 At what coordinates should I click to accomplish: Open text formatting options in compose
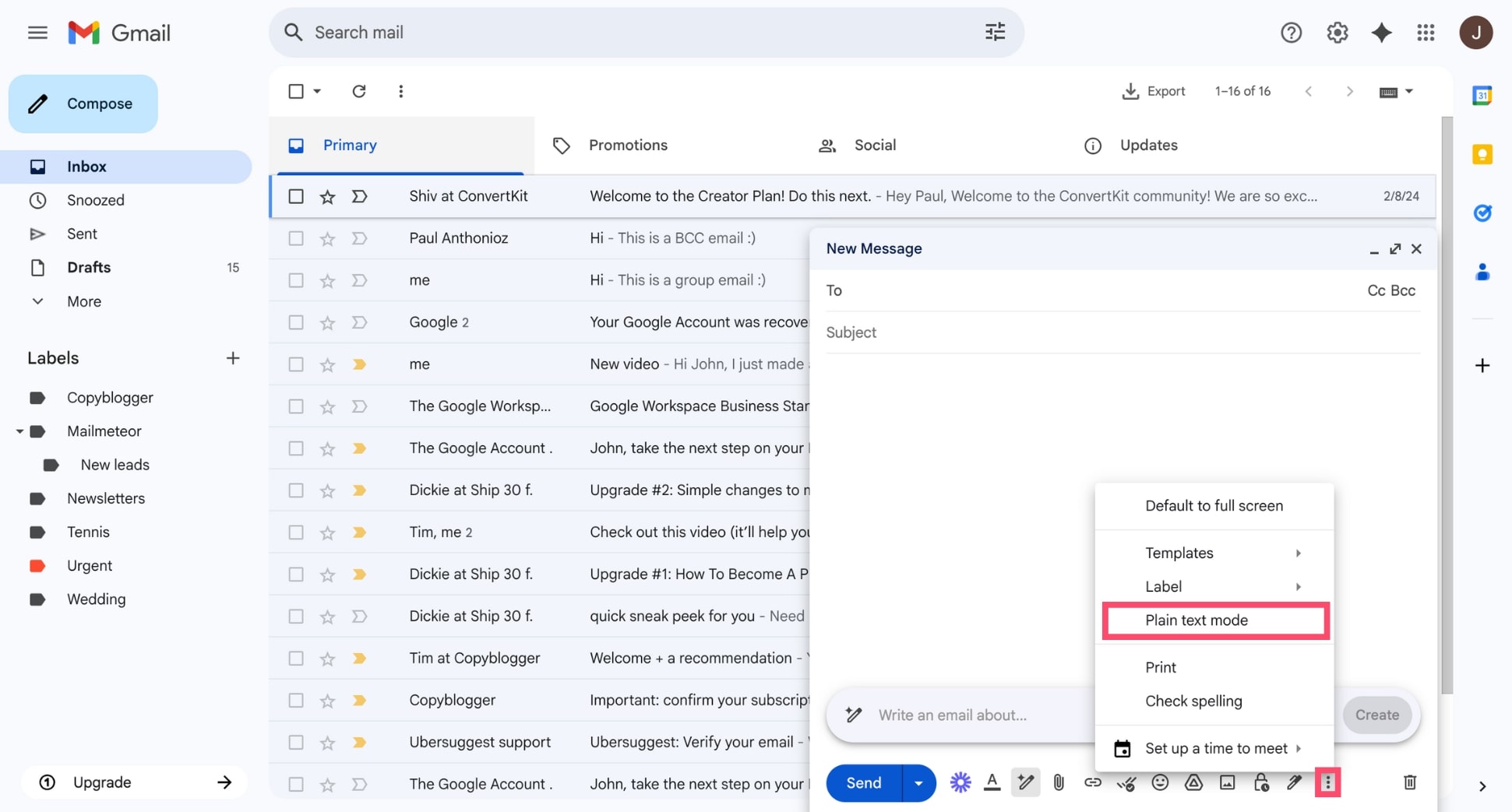992,782
